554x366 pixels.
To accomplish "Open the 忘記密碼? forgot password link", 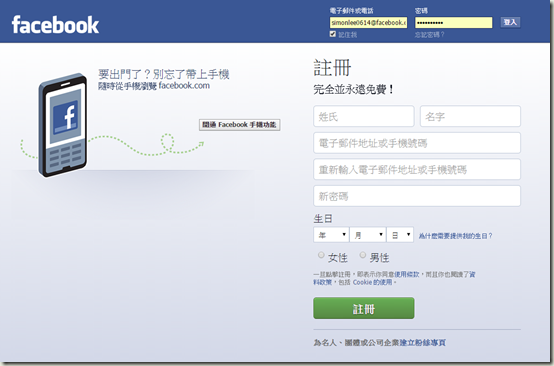I will [x=430, y=35].
